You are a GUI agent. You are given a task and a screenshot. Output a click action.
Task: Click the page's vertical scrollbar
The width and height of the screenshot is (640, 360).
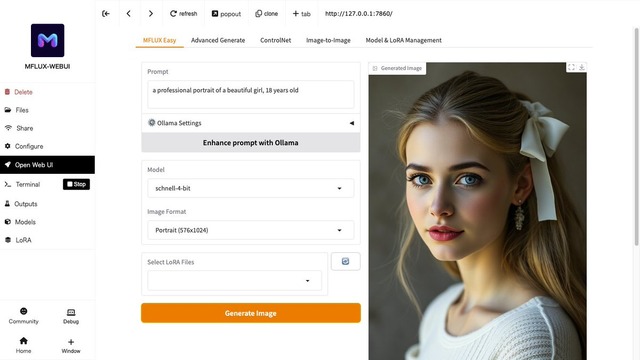[636, 137]
